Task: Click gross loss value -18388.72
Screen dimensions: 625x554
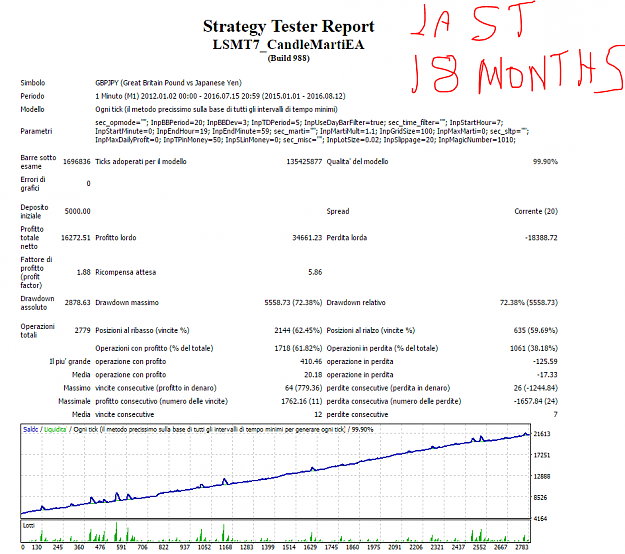Action: (541, 238)
